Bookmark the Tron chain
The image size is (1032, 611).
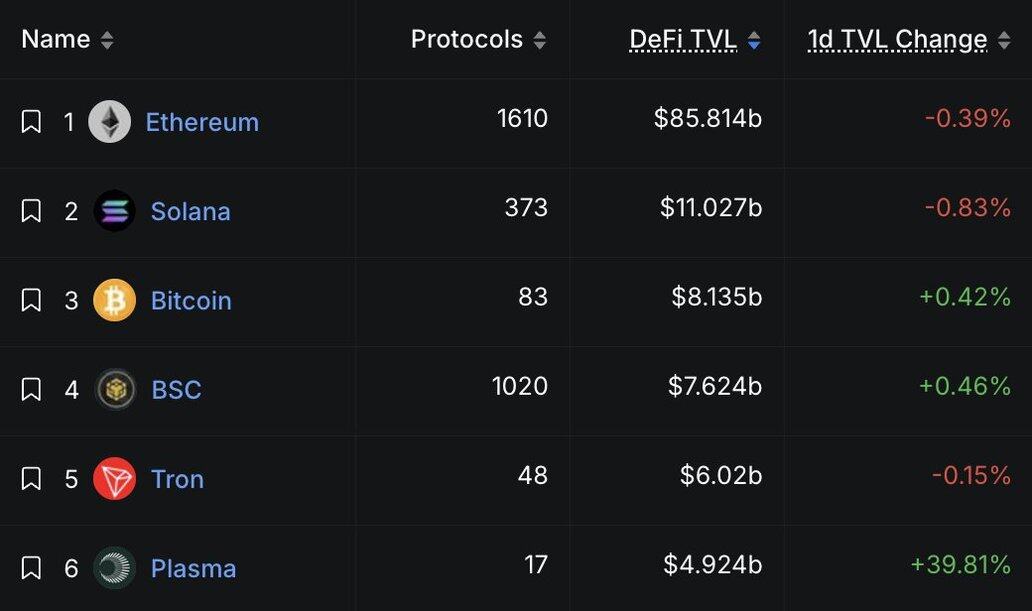[31, 479]
